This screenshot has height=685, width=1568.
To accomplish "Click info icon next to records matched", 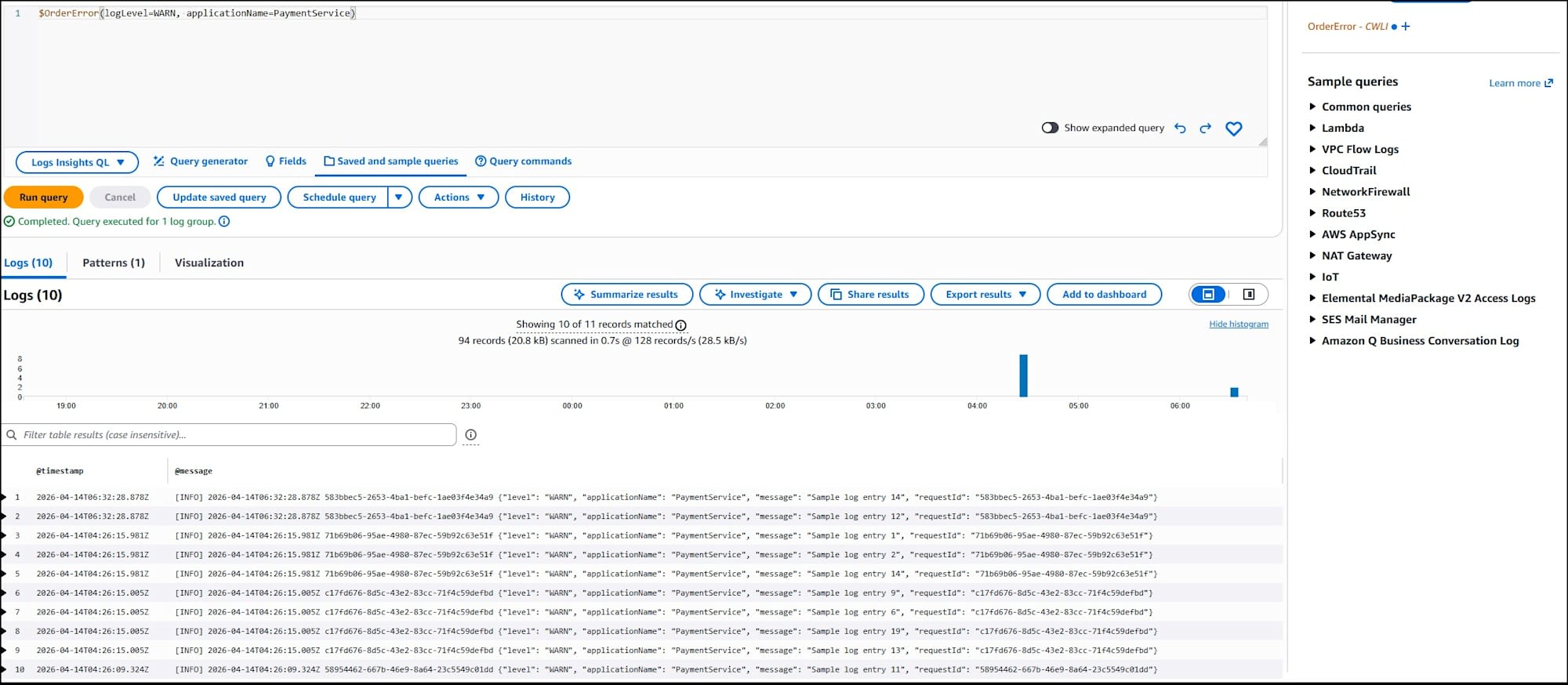I will 681,325.
